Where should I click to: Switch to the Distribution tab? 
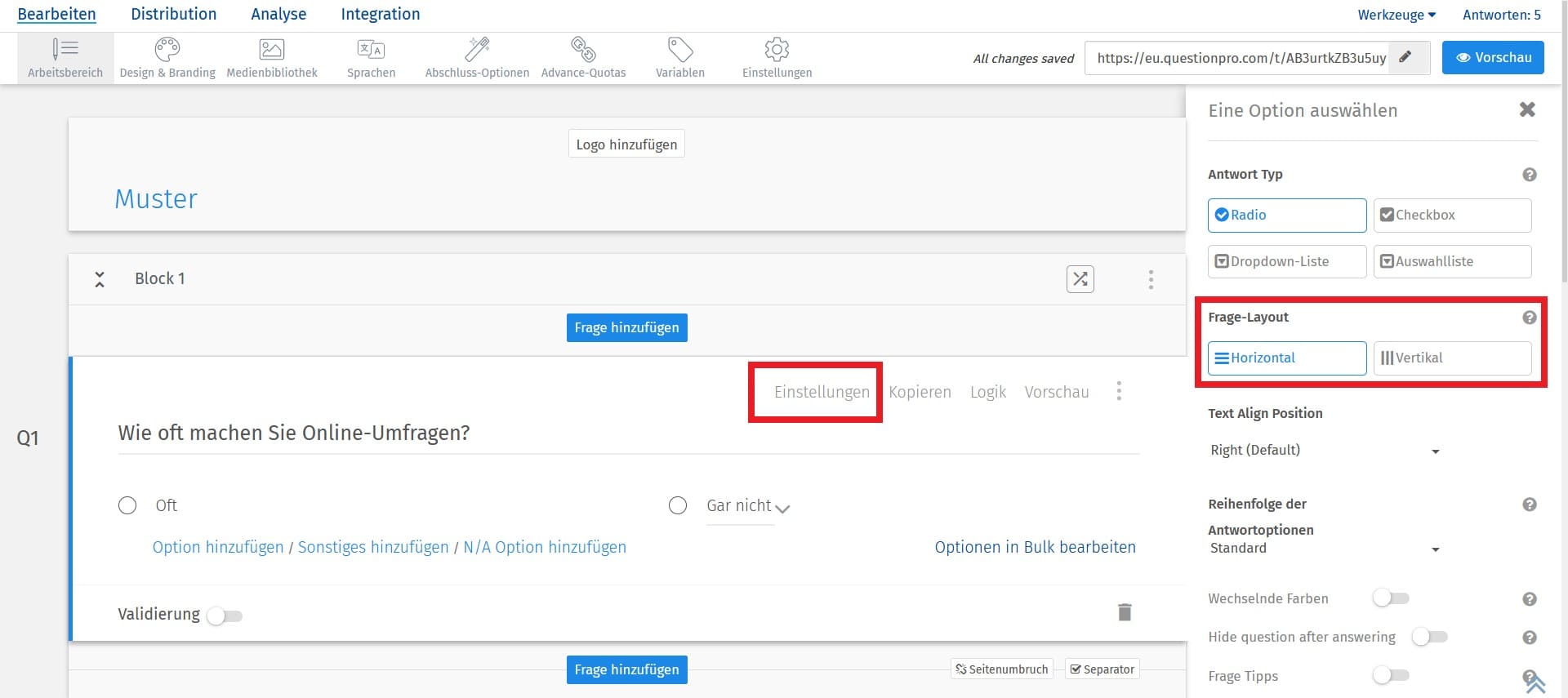(x=173, y=14)
